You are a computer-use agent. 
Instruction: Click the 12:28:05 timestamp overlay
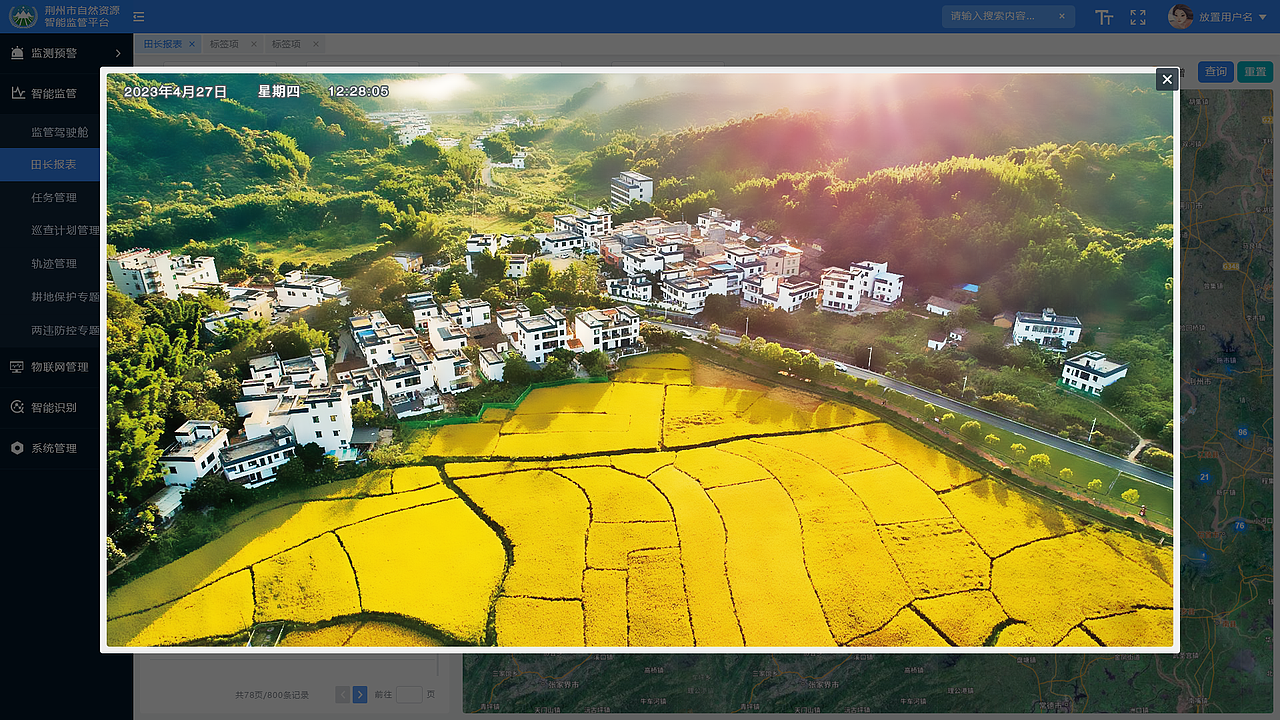point(358,91)
